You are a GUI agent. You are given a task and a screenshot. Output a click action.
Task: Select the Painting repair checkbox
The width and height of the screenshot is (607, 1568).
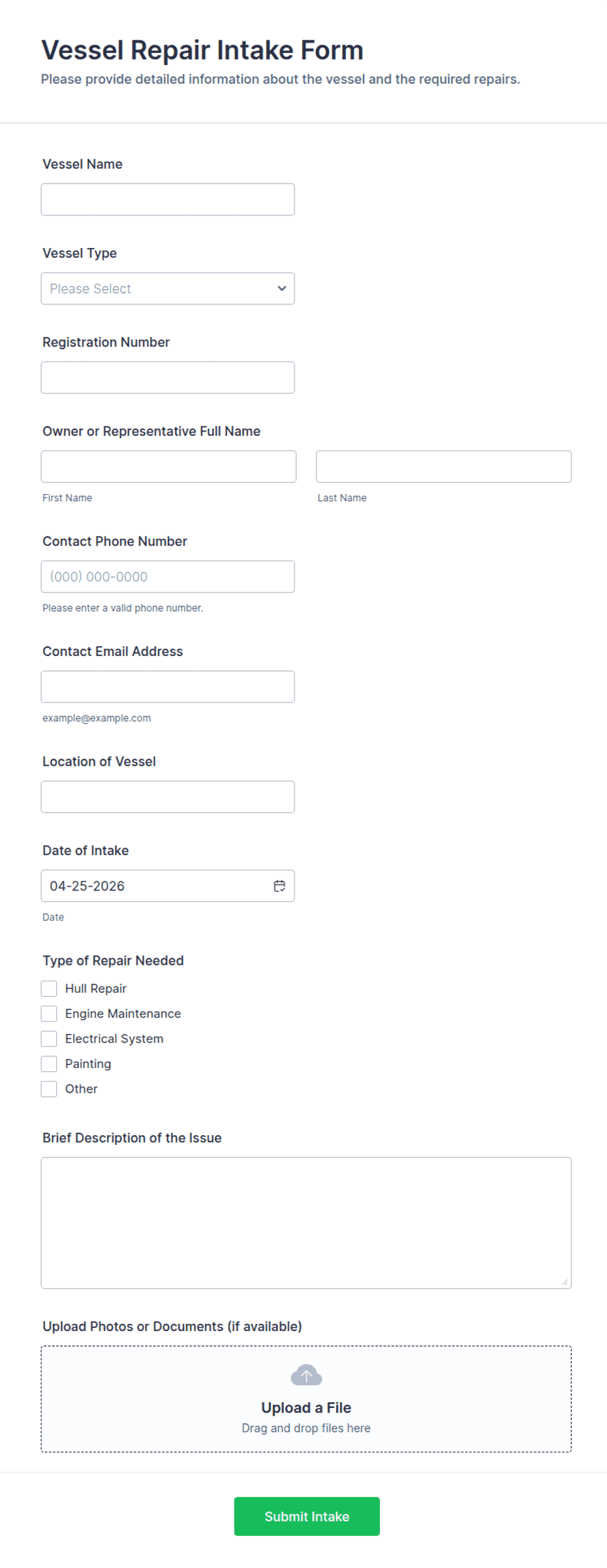click(x=49, y=1064)
